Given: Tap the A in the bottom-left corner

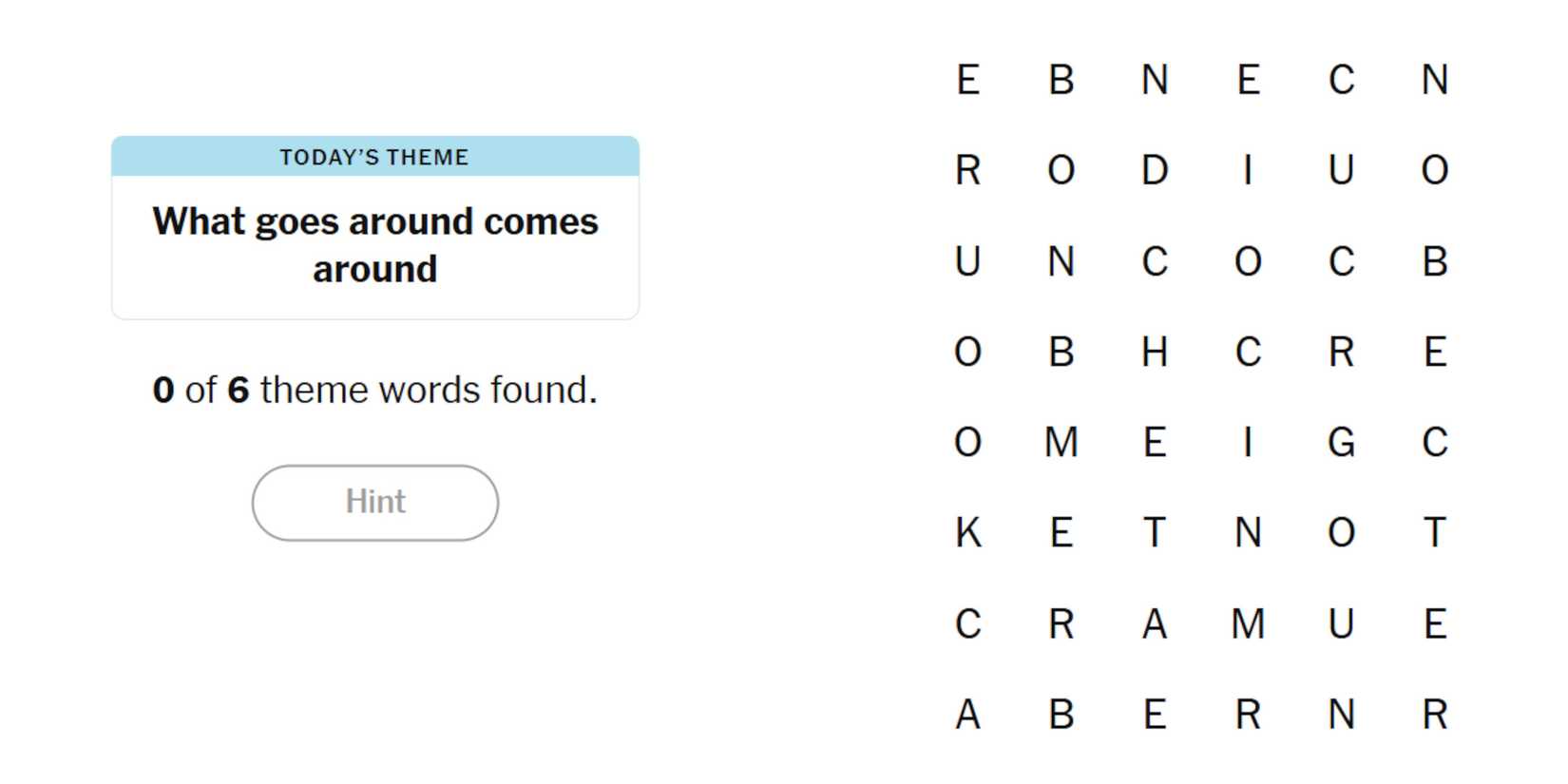Looking at the screenshot, I should pos(967,715).
